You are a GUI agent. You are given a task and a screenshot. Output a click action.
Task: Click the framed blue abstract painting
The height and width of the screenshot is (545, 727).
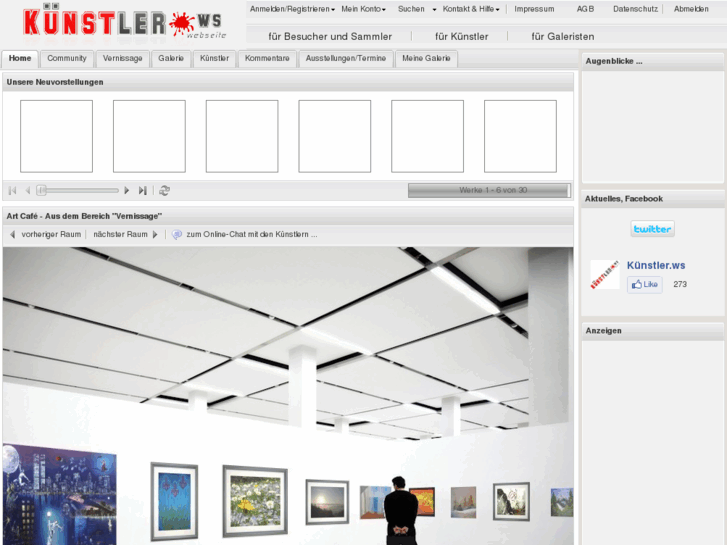click(174, 501)
